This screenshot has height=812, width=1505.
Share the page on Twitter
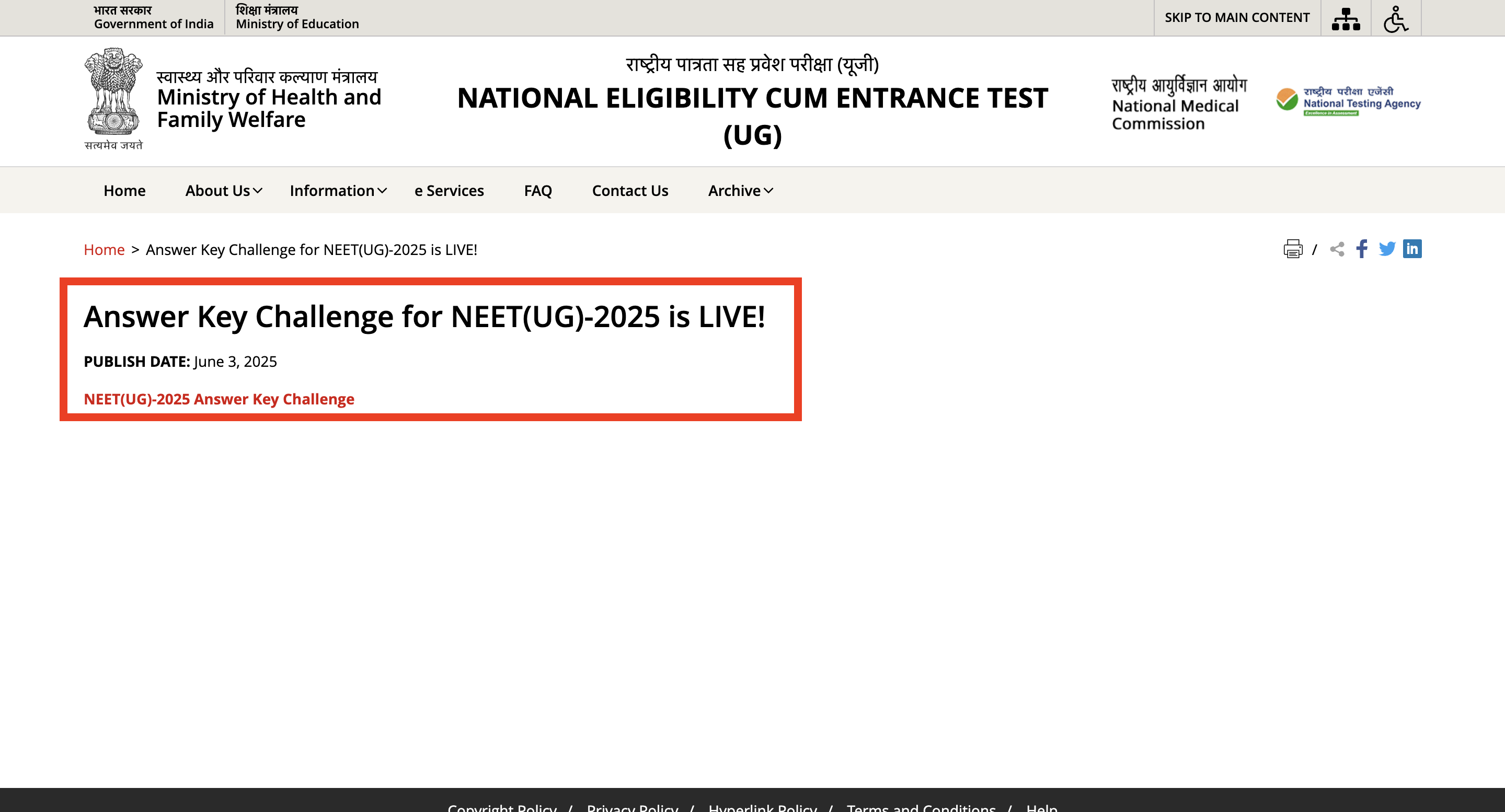pyautogui.click(x=1386, y=249)
